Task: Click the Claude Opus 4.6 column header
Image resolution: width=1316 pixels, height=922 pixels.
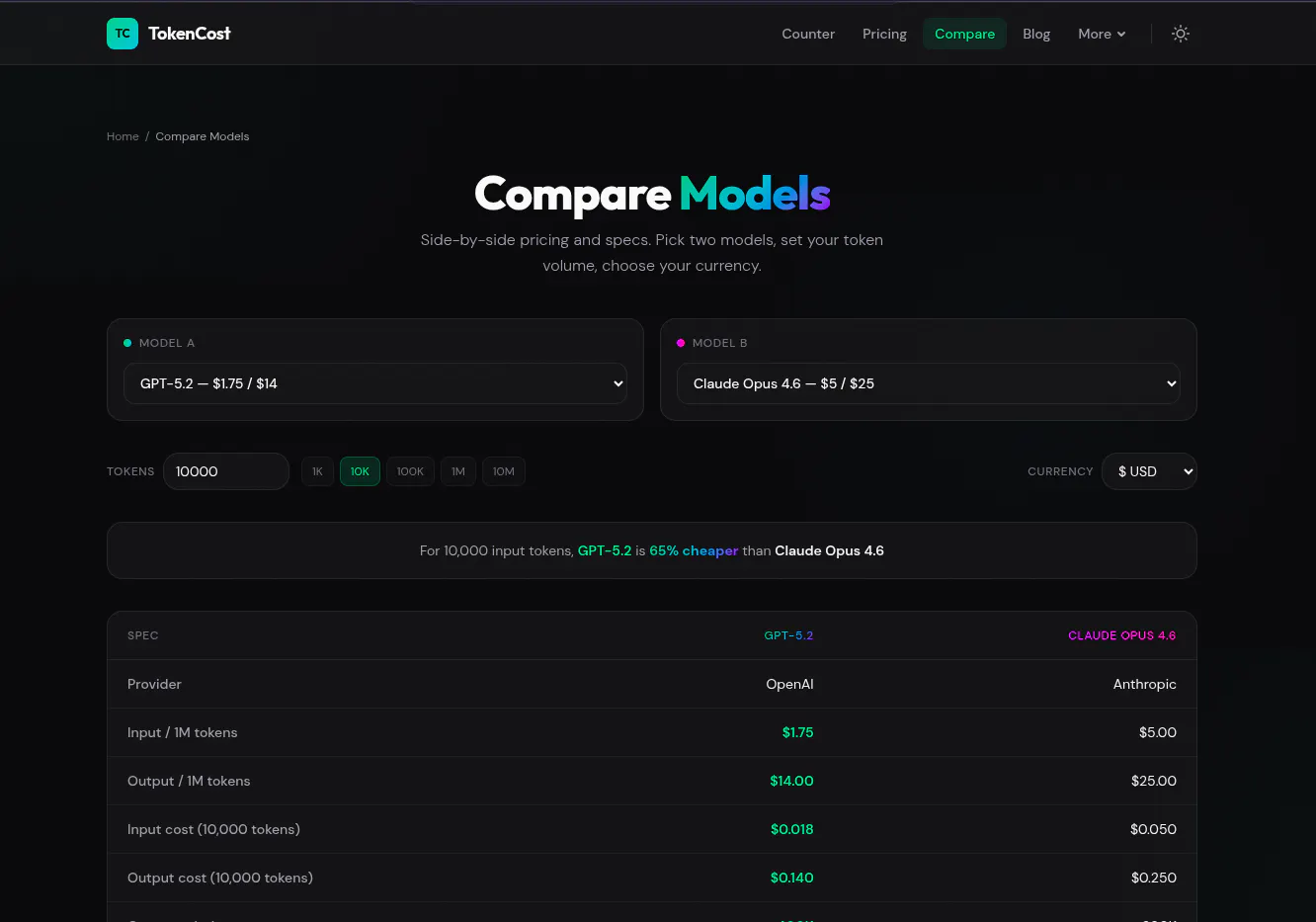Action: point(1122,635)
